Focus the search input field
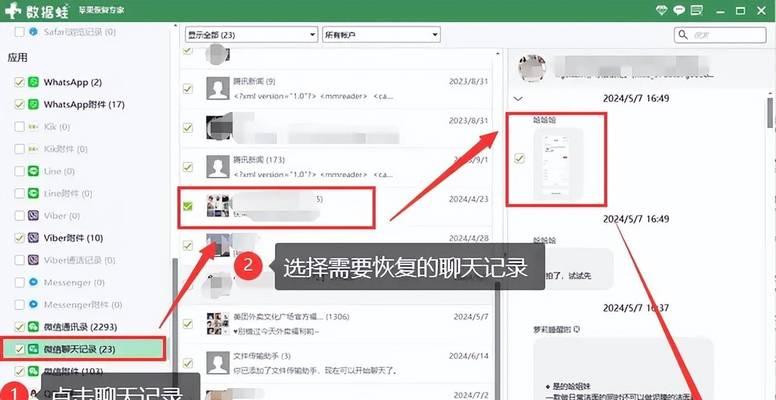Screen dimensions: 776x400 [720, 35]
